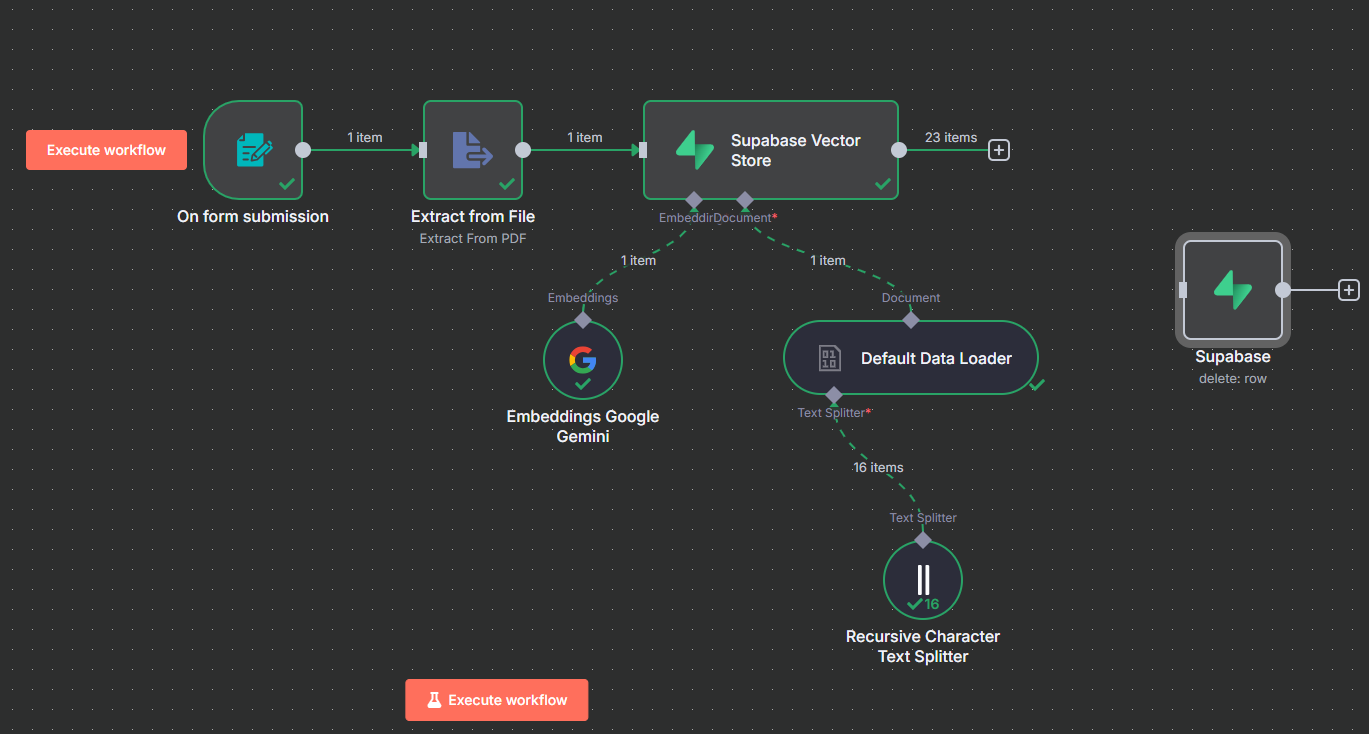The height and width of the screenshot is (734, 1369).
Task: Click the 'Extract from File' node label
Action: [473, 216]
